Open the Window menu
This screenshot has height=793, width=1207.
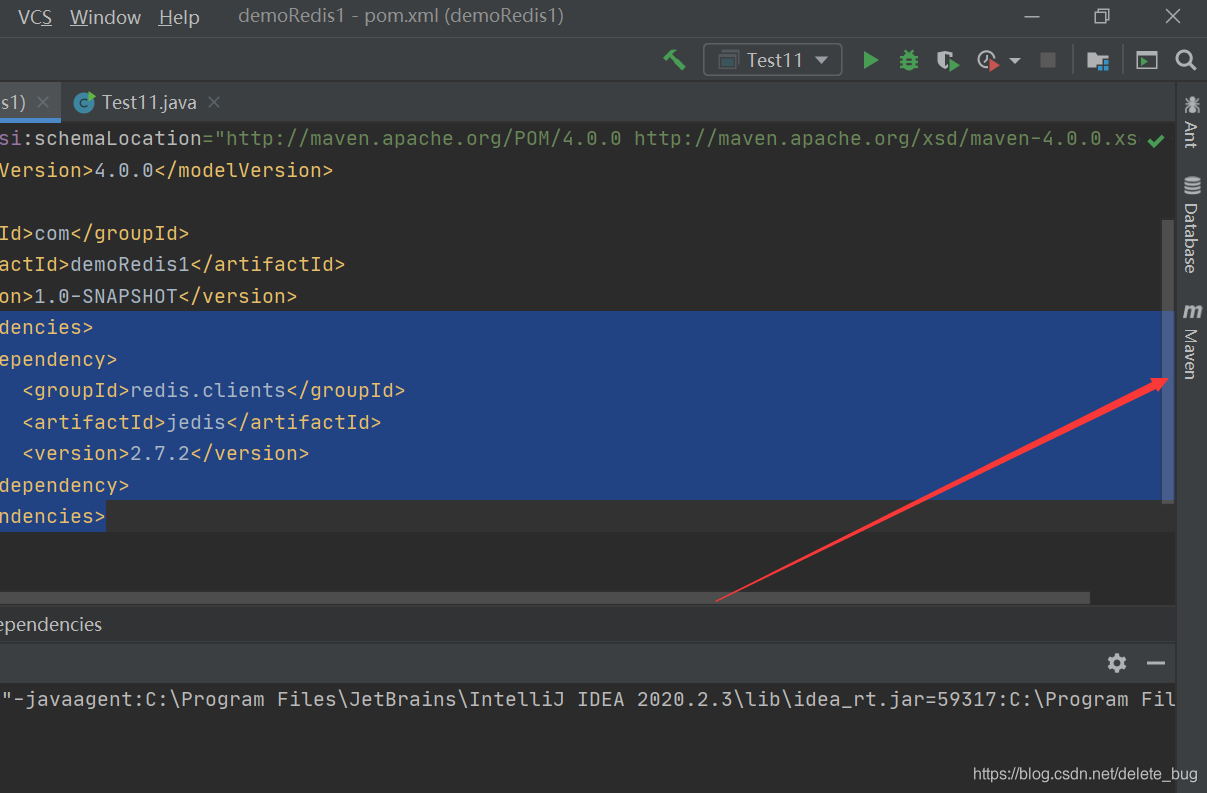click(105, 17)
